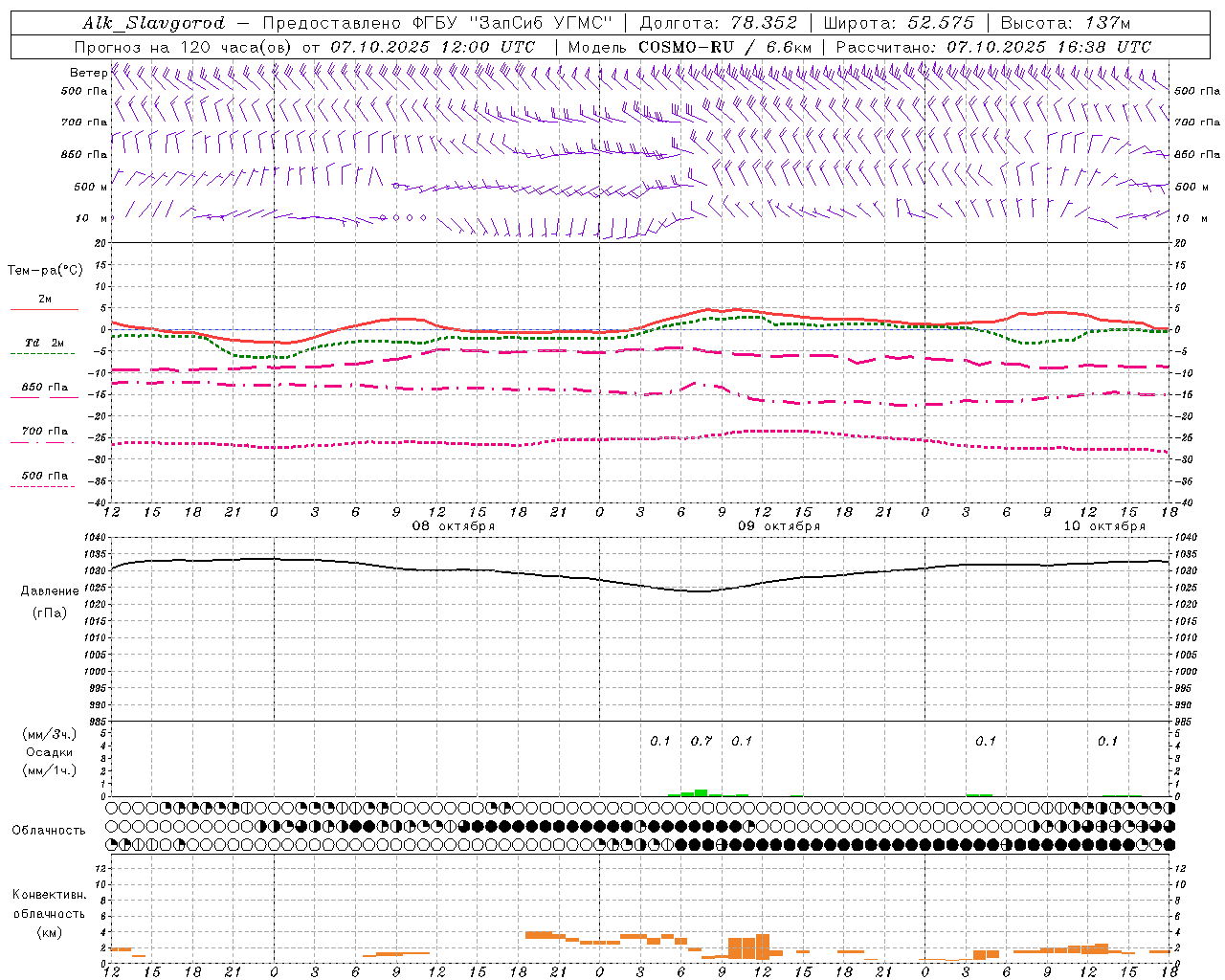Click the tallest green precipitation bar
The height and width of the screenshot is (980, 1225).
[x=701, y=792]
